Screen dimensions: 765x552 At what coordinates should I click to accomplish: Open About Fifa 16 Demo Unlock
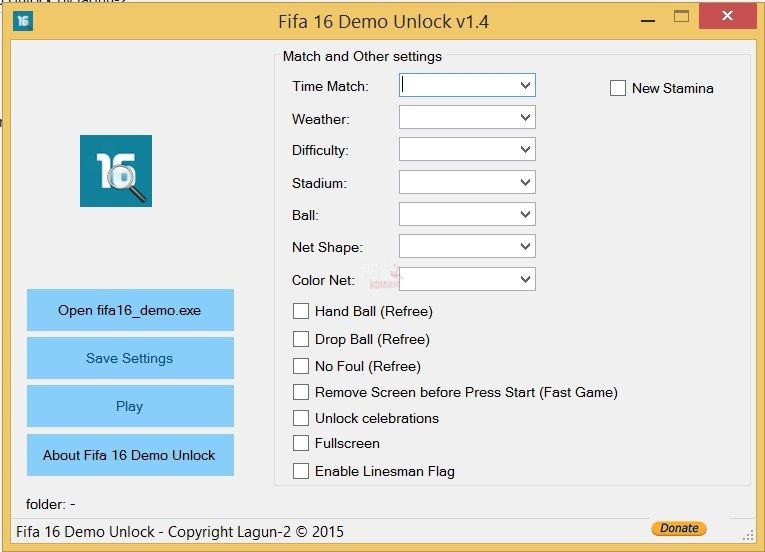(130, 454)
